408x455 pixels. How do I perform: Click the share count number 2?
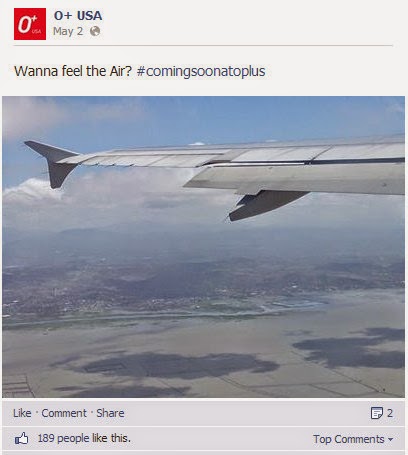point(390,413)
